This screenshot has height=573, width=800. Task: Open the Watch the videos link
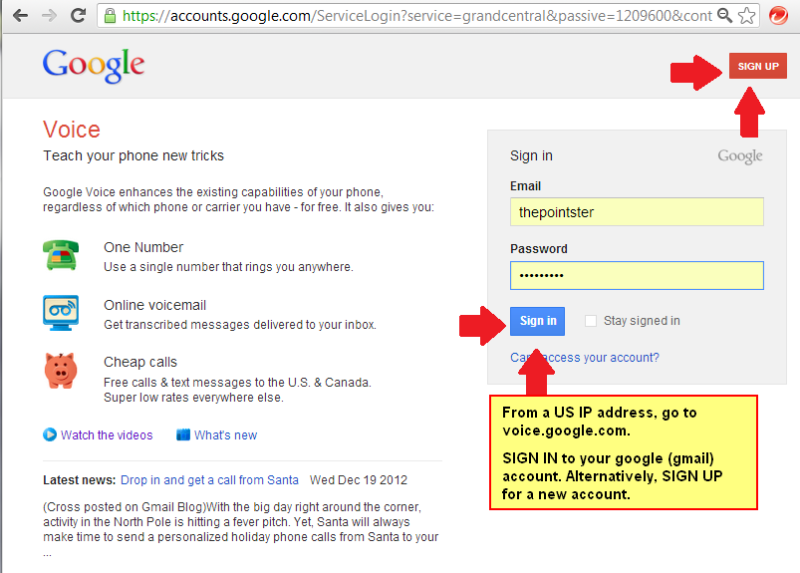click(107, 435)
